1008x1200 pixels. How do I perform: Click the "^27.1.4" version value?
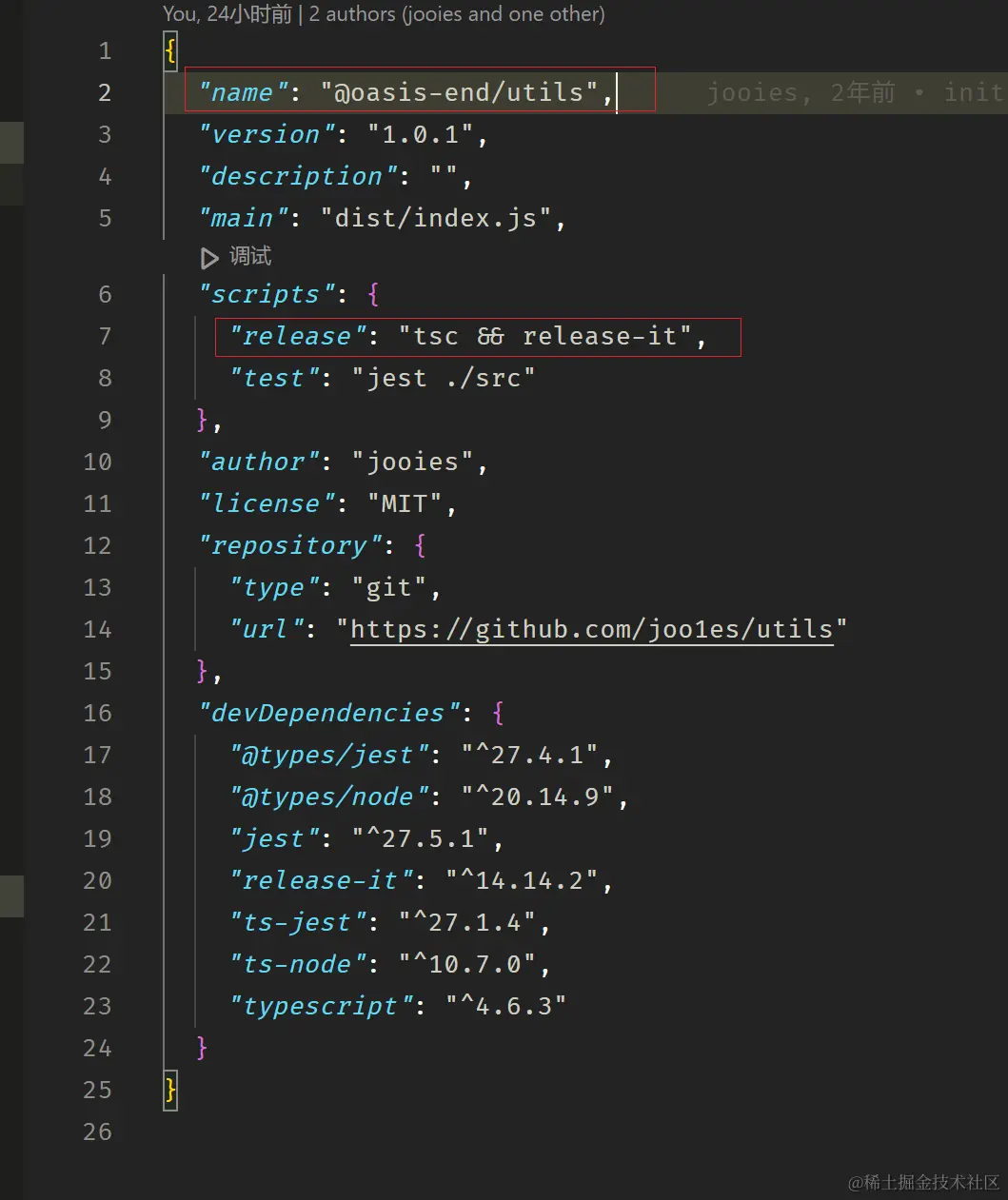point(467,922)
